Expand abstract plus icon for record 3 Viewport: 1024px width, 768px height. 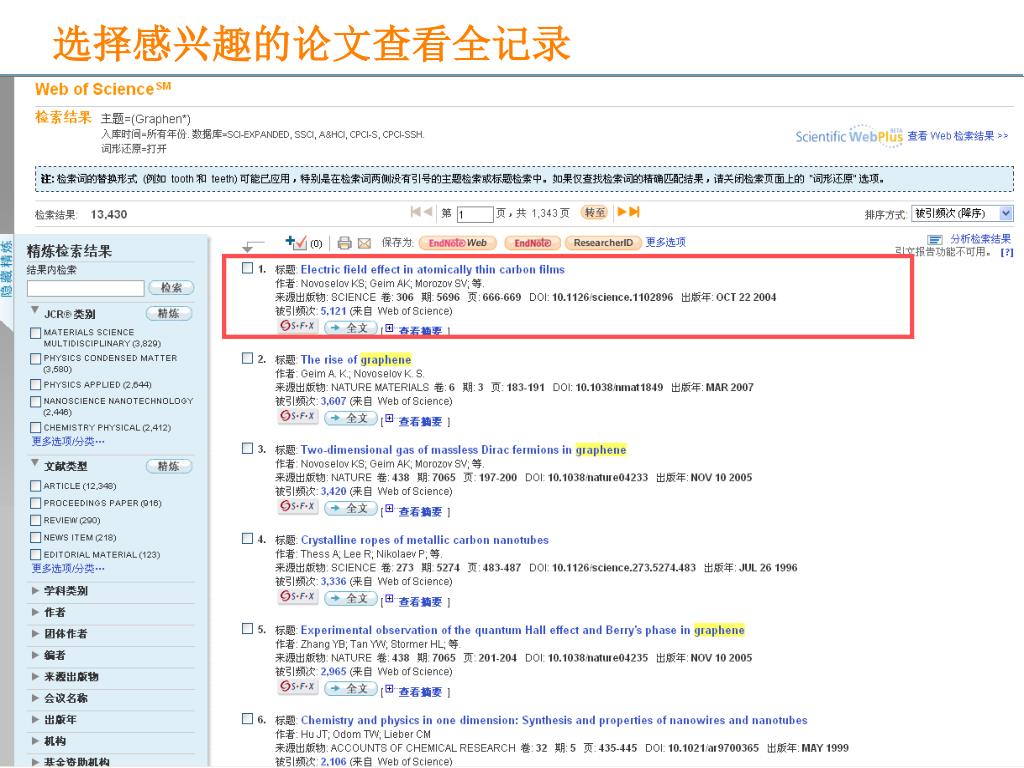[389, 509]
